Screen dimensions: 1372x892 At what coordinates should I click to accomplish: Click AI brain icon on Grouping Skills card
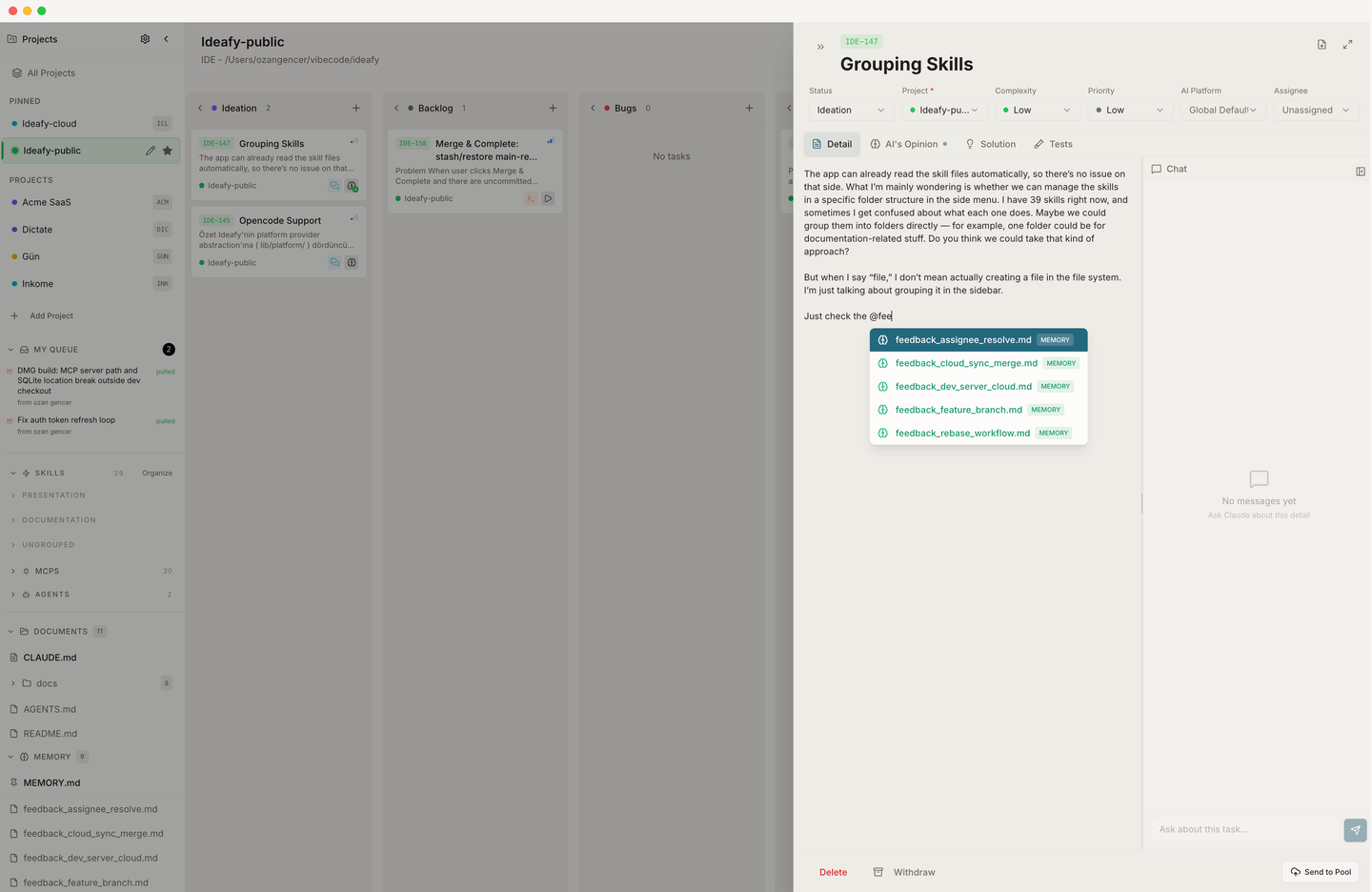(352, 186)
